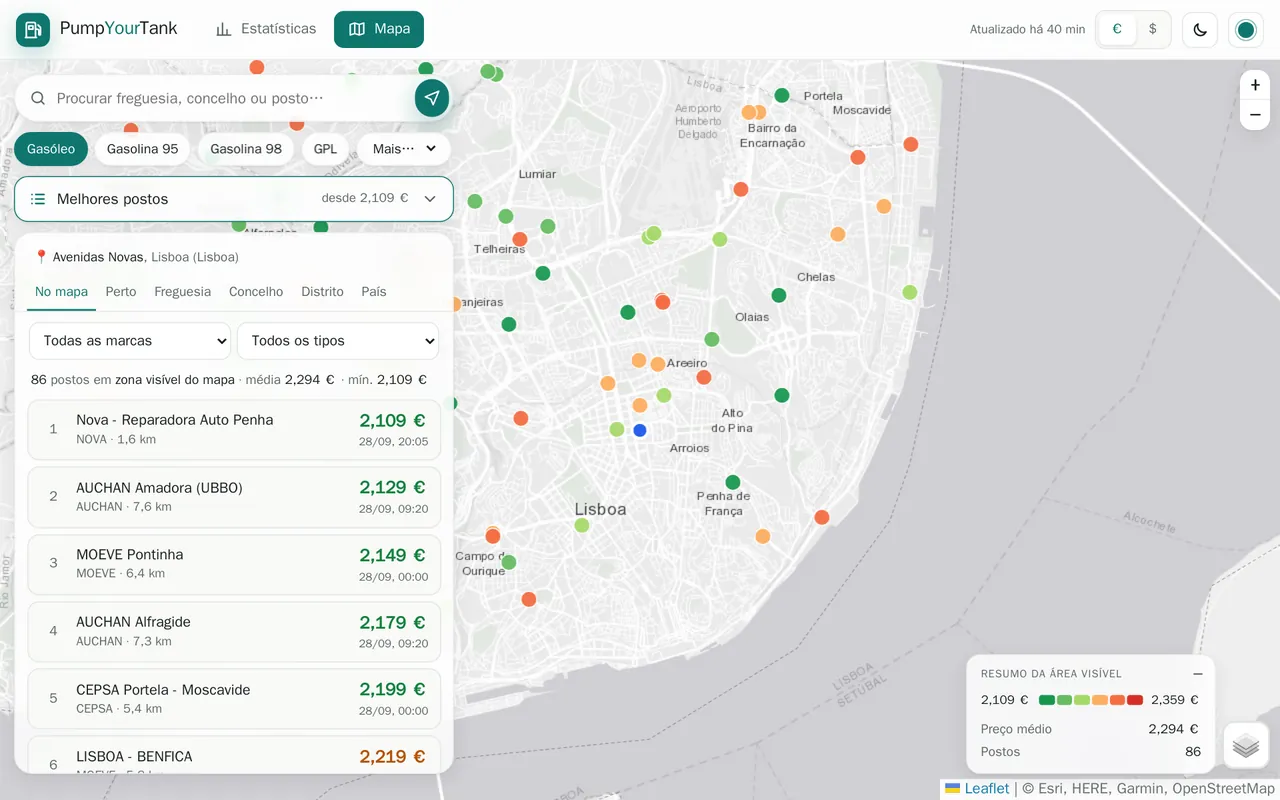Collapse the Melhores postos panel

234,199
